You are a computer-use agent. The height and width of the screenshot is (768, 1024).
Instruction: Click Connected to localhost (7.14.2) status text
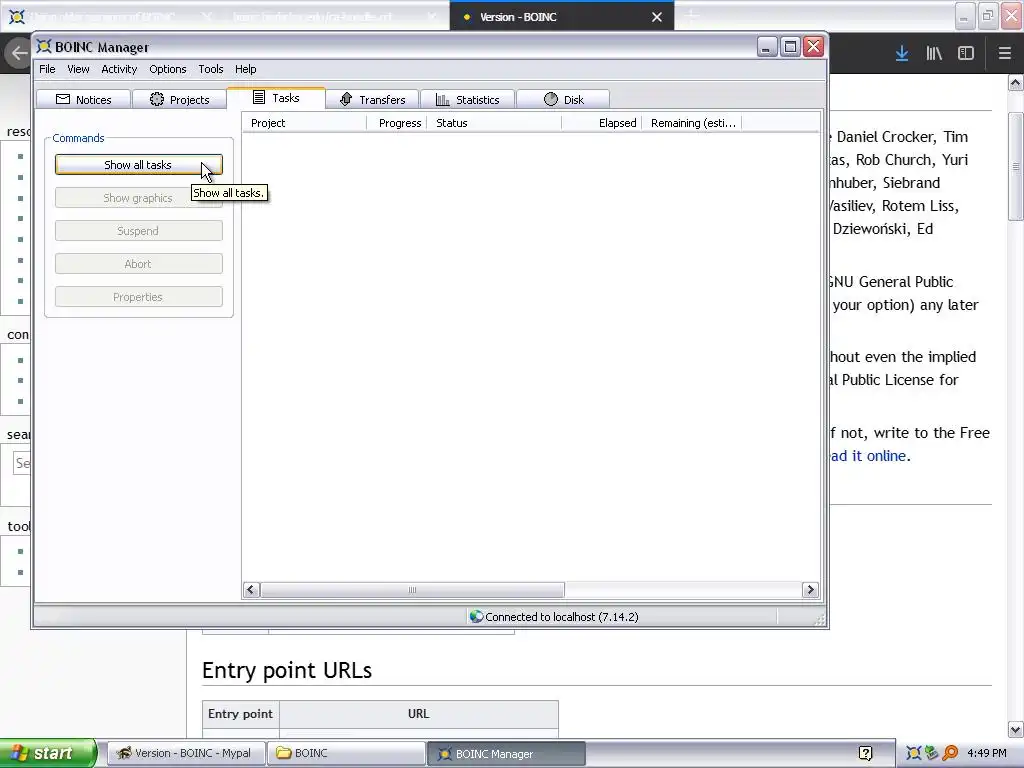(562, 616)
